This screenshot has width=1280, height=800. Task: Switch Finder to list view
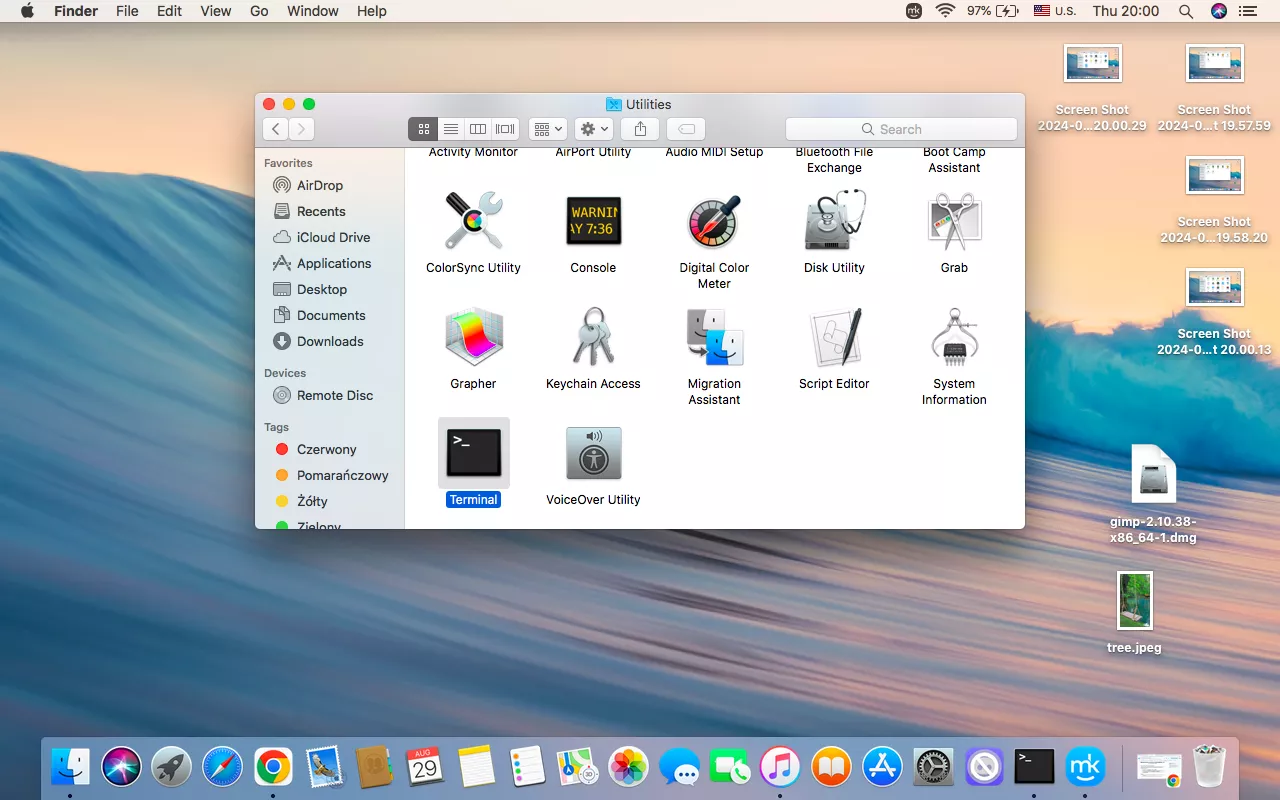[451, 129]
